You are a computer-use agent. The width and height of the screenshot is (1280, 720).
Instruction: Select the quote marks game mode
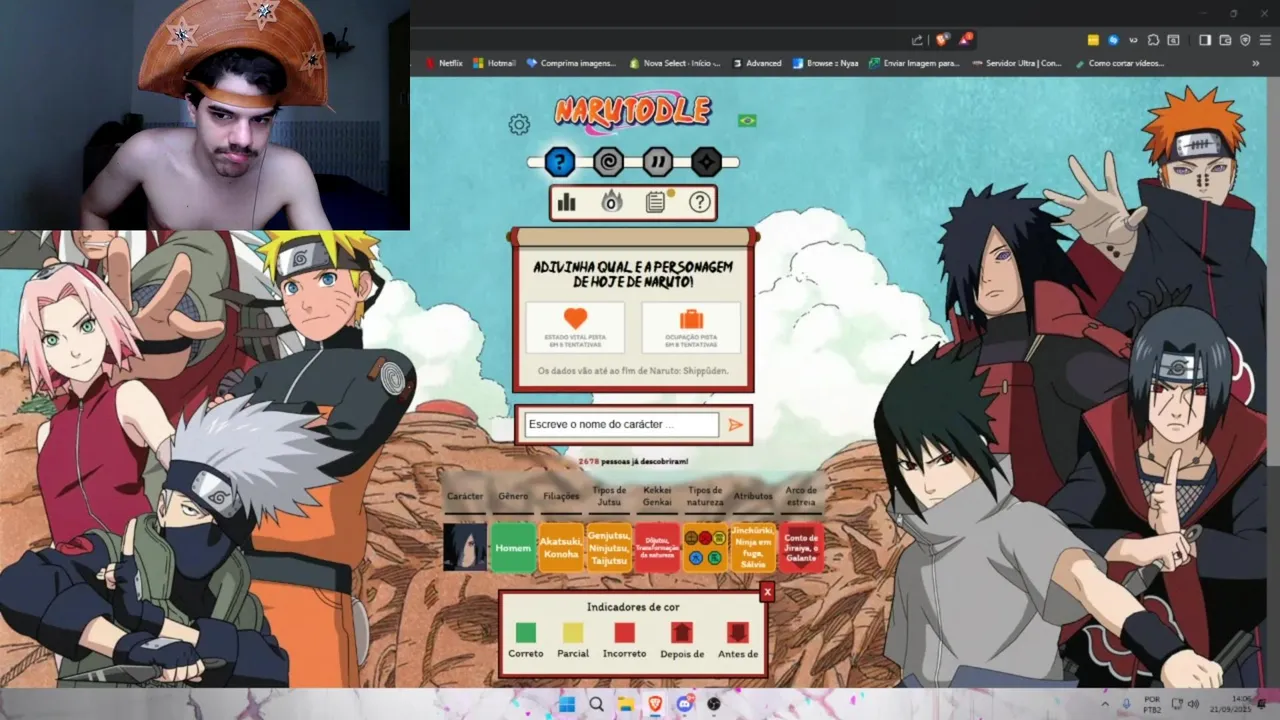pyautogui.click(x=657, y=162)
